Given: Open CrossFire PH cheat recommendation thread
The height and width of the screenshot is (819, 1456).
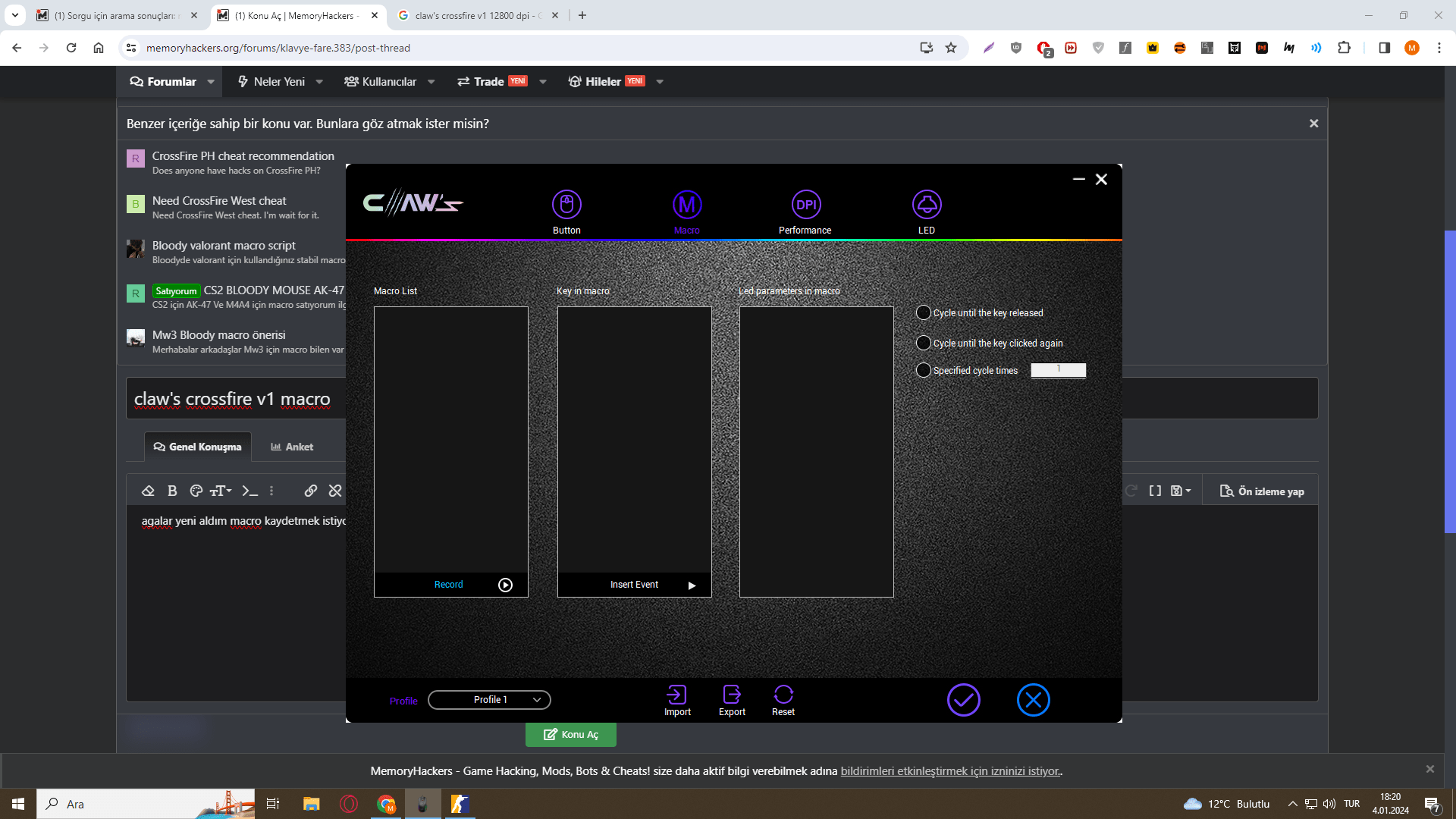Looking at the screenshot, I should (243, 156).
